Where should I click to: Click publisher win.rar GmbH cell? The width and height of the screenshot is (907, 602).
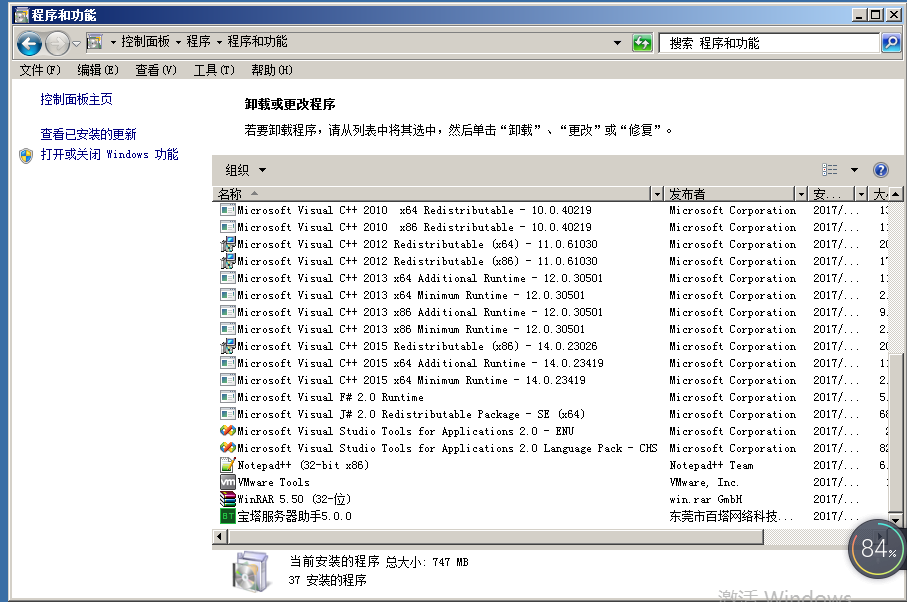pyautogui.click(x=706, y=499)
